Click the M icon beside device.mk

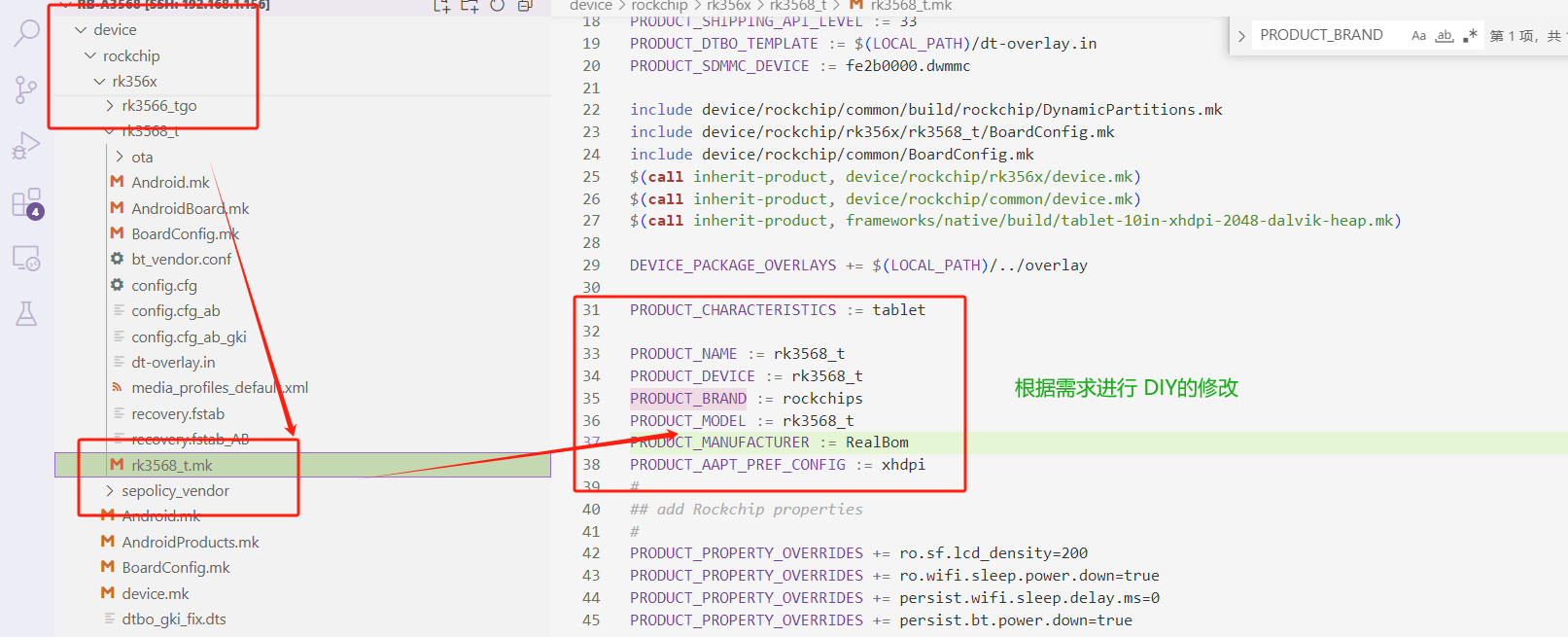[108, 593]
